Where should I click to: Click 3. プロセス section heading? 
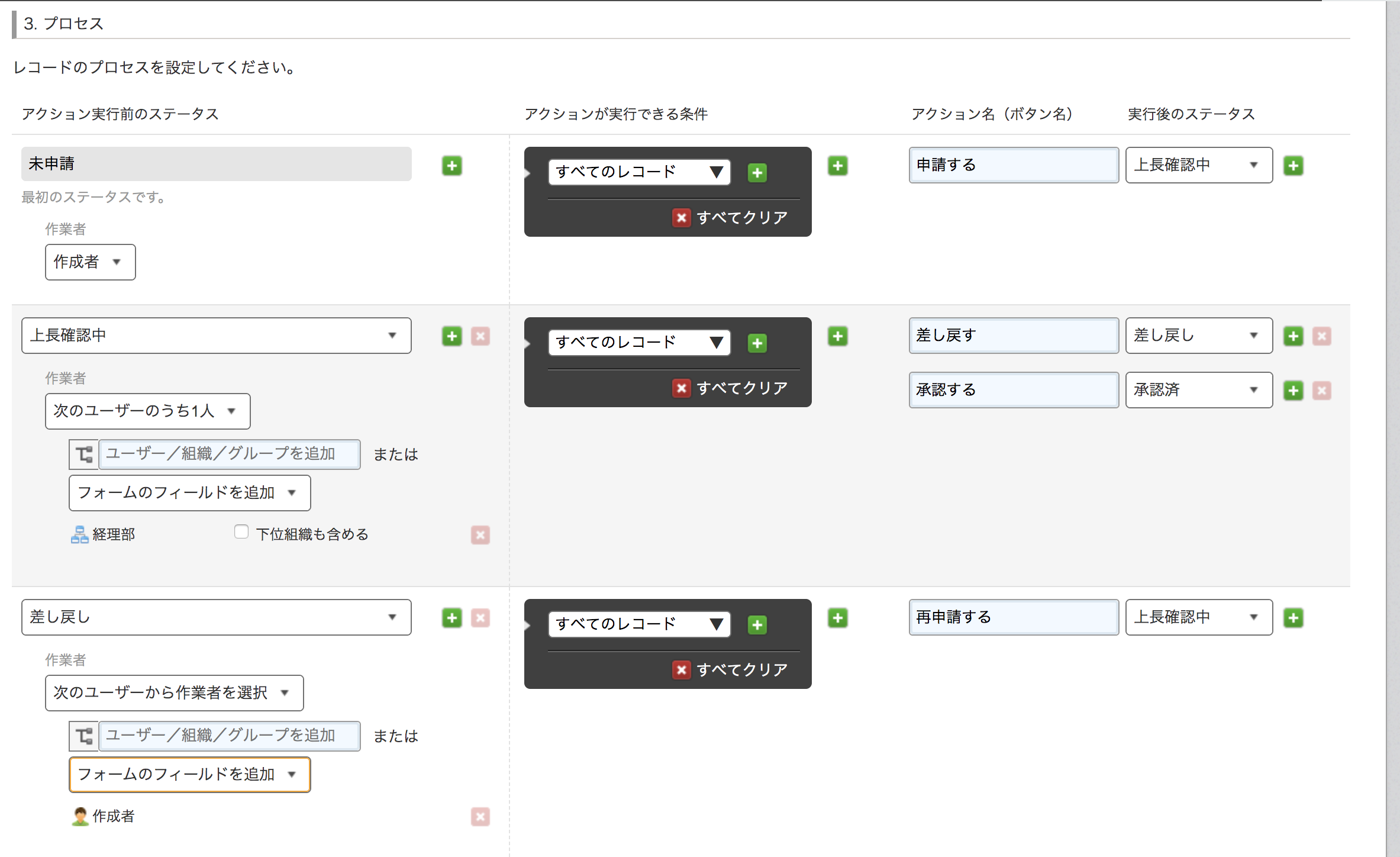64,24
